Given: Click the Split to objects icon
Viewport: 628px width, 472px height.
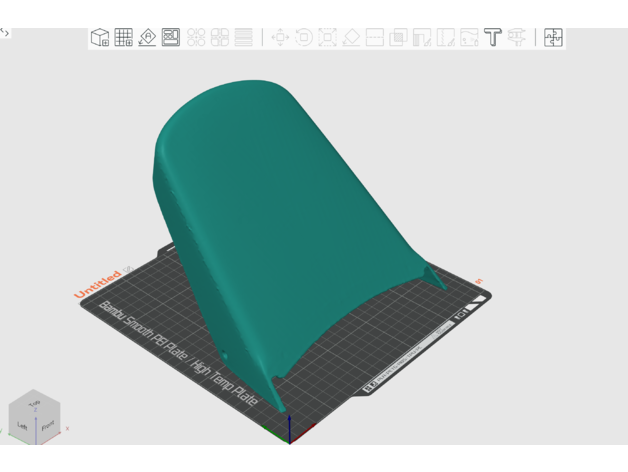Looking at the screenshot, I should pos(196,38).
